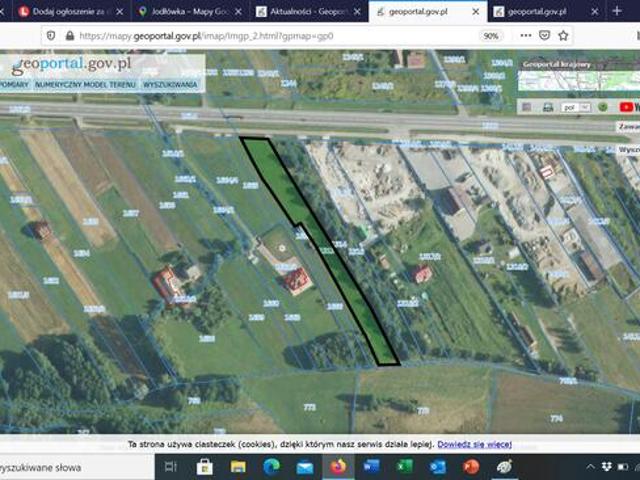Open the page actions three-dots menu
The height and width of the screenshot is (480, 640).
[527, 35]
